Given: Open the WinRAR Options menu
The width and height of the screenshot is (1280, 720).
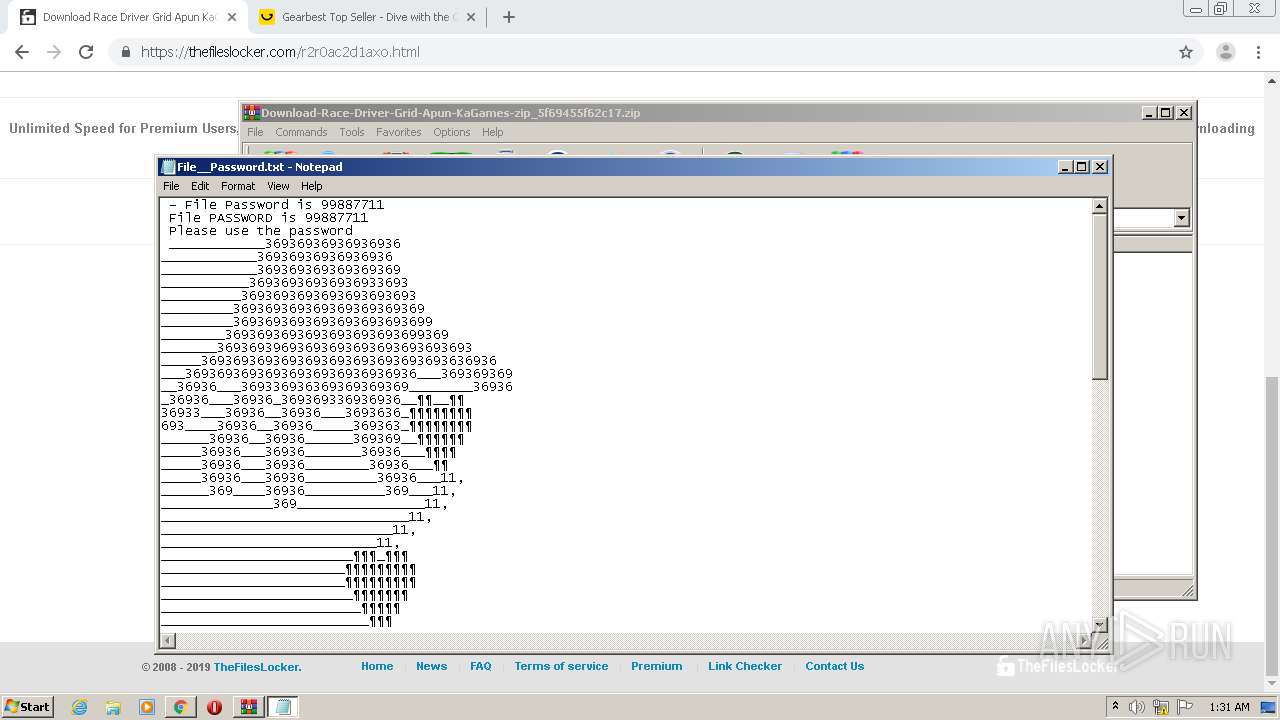Looking at the screenshot, I should [x=451, y=132].
